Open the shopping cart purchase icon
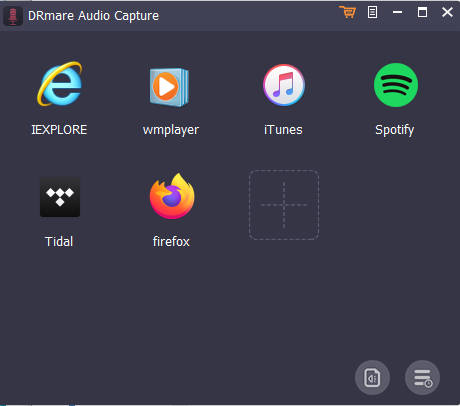The width and height of the screenshot is (460, 406). [347, 12]
